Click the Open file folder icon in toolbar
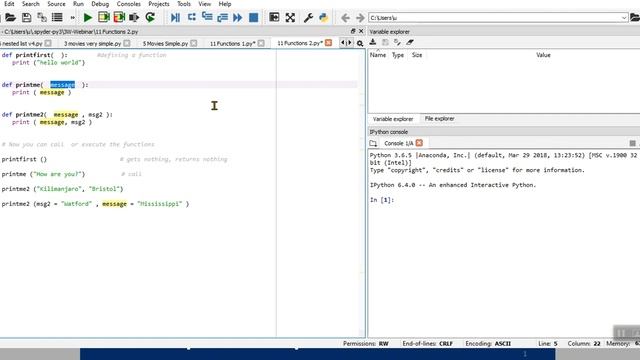Image resolution: width=640 pixels, height=360 pixels. pyautogui.click(x=10, y=18)
